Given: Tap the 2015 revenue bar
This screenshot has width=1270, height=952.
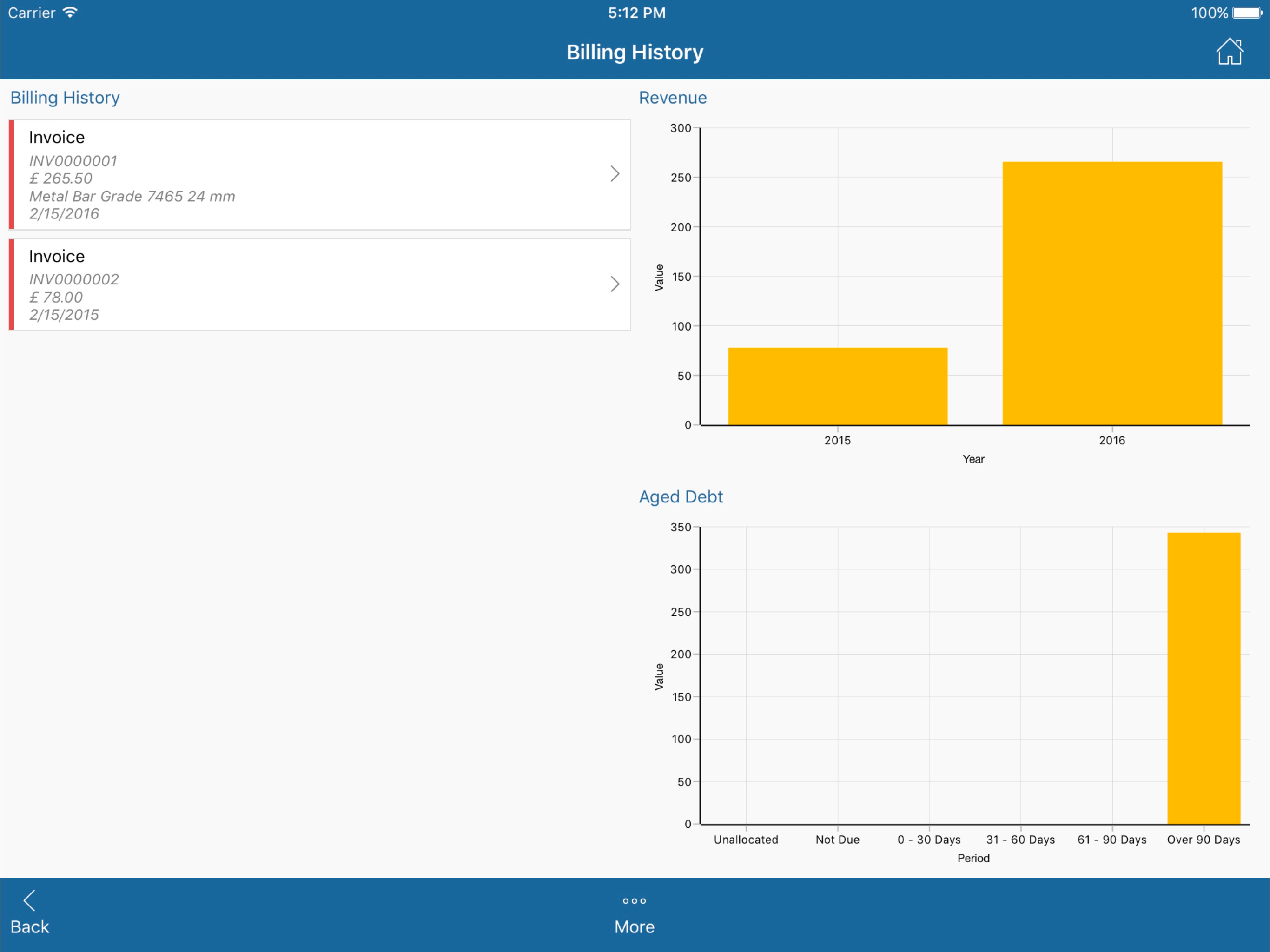Looking at the screenshot, I should point(838,386).
